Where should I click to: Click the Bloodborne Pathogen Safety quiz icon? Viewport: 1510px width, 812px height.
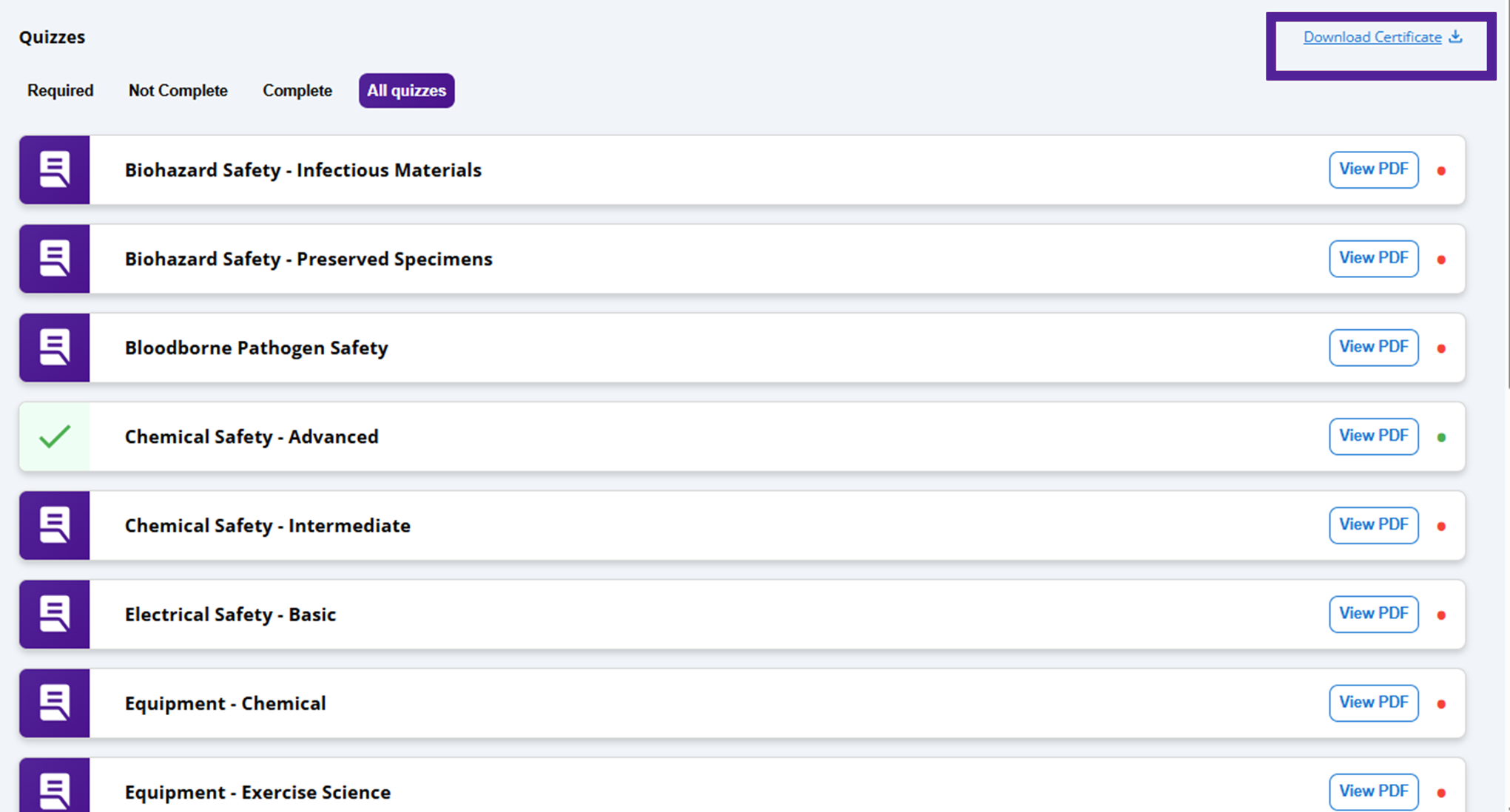tap(54, 348)
